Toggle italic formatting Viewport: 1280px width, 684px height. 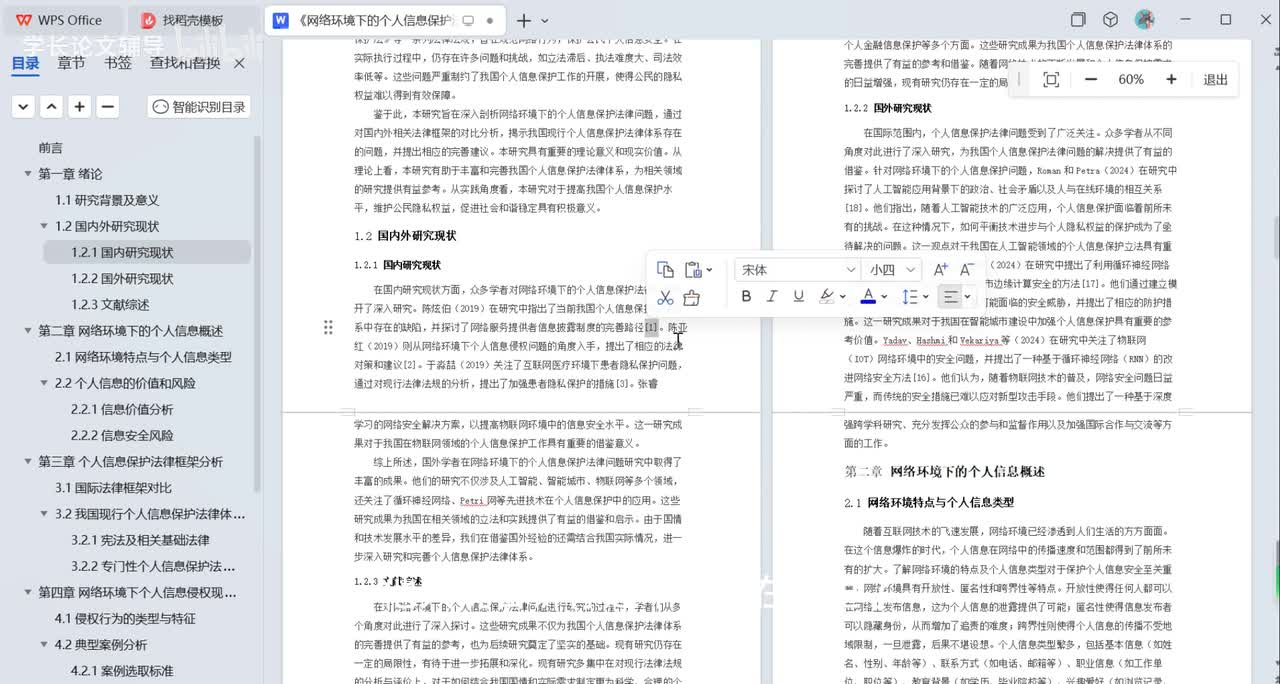click(772, 297)
